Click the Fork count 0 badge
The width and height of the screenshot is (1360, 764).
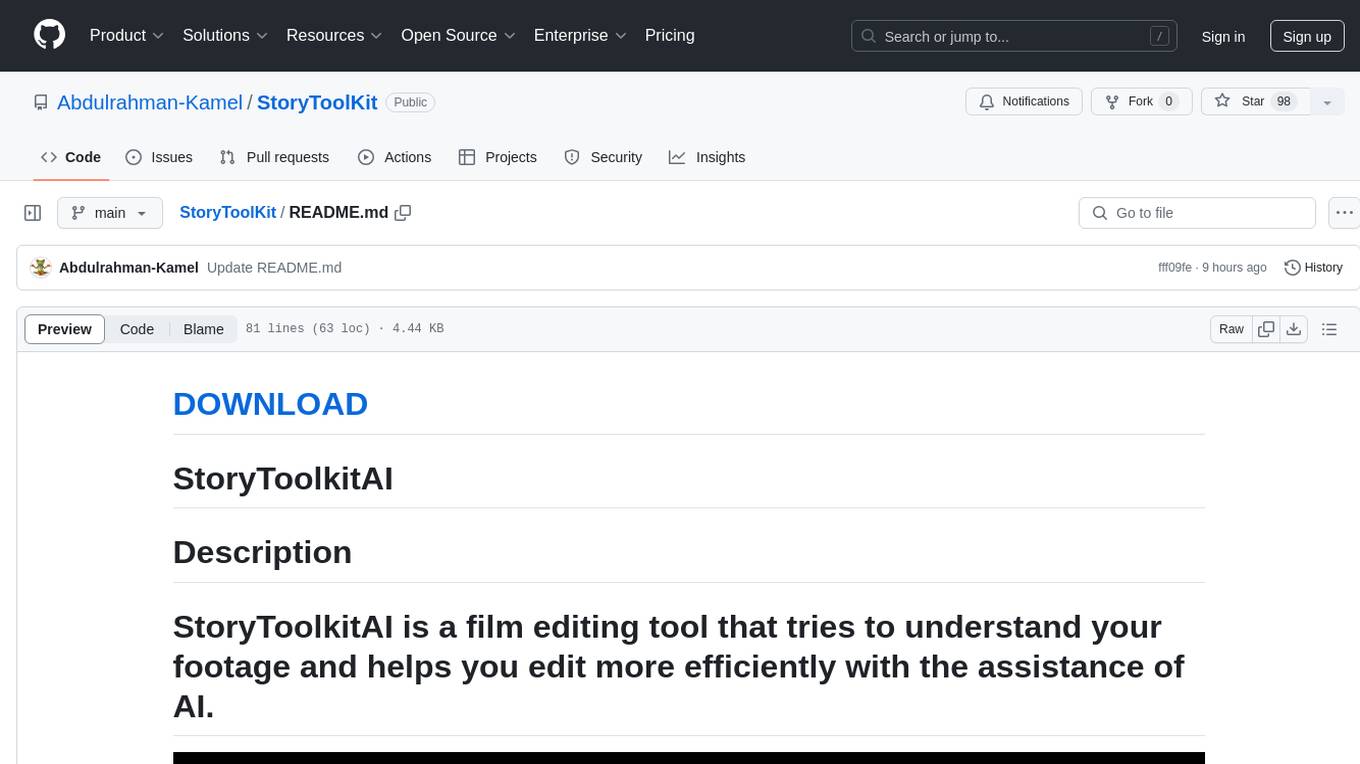pos(1168,101)
